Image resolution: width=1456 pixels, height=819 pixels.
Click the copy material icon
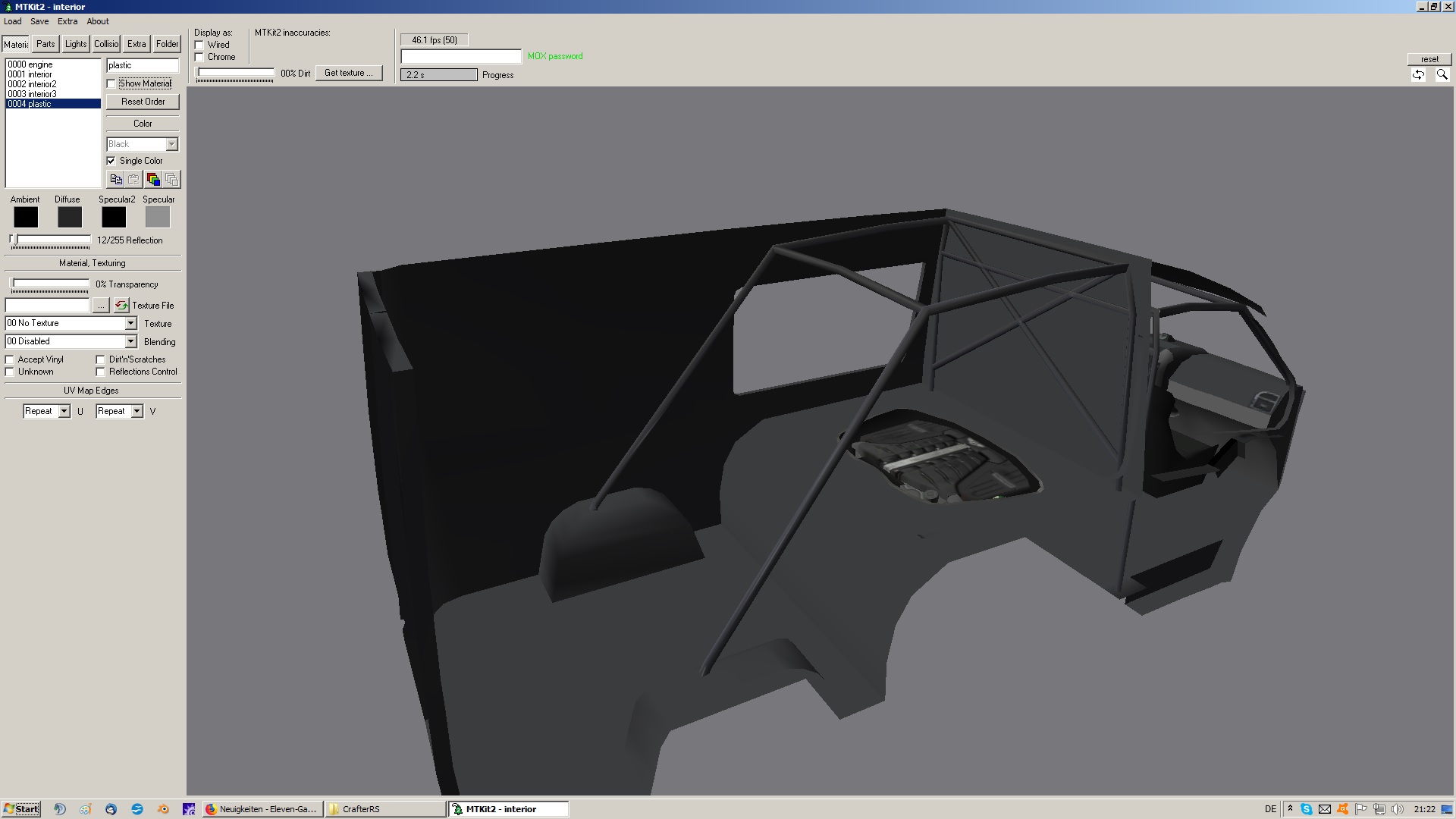click(116, 180)
